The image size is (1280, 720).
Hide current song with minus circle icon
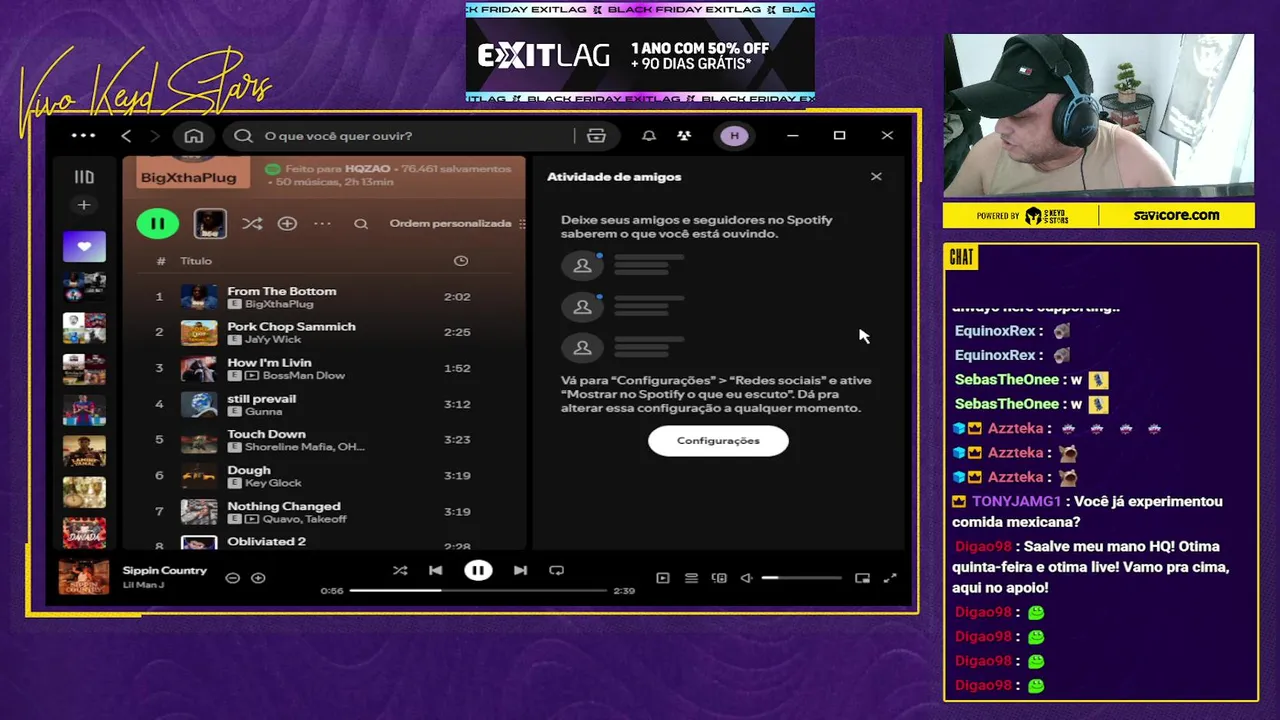(x=232, y=578)
